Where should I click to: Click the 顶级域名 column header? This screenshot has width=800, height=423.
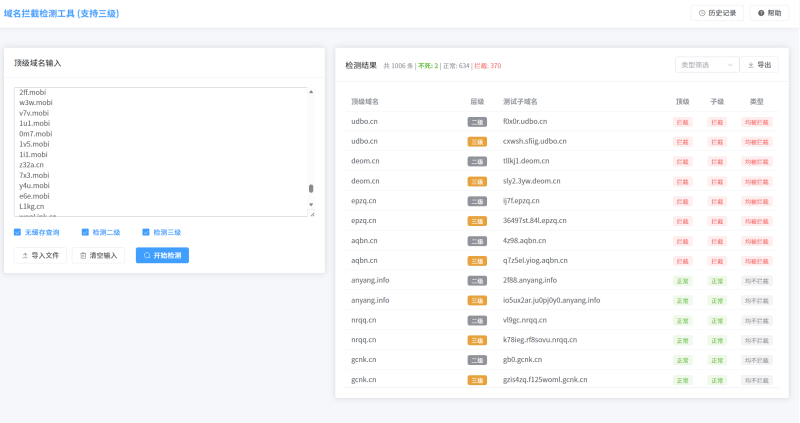click(365, 101)
